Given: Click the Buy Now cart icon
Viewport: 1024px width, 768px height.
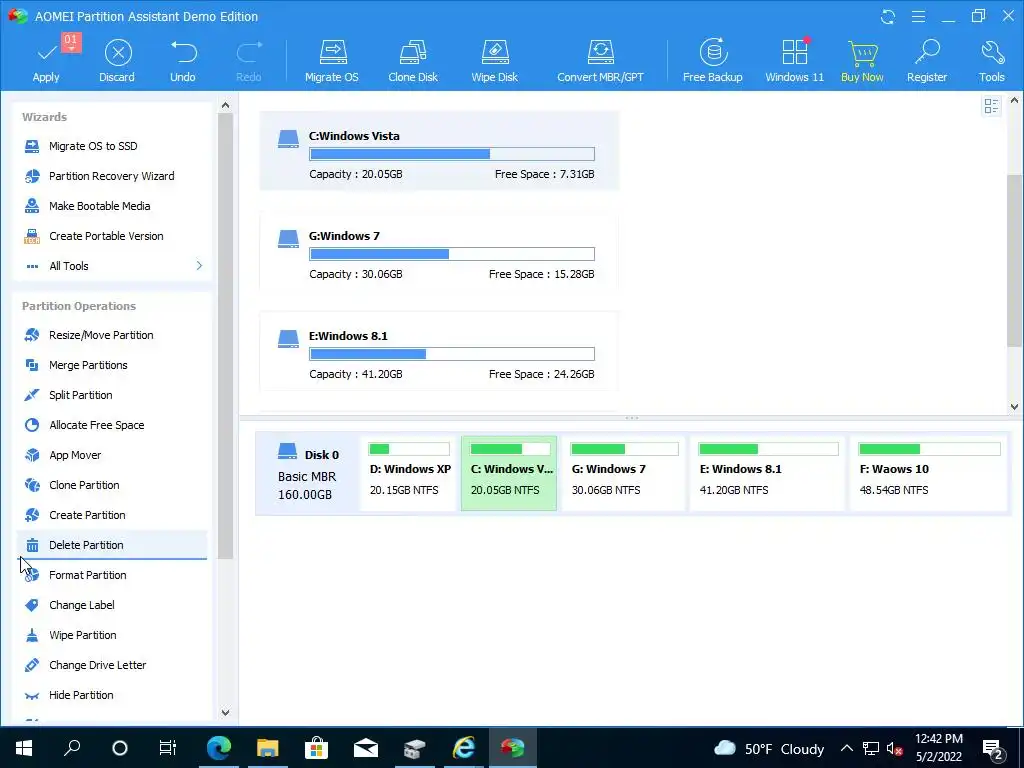Looking at the screenshot, I should coord(862,54).
